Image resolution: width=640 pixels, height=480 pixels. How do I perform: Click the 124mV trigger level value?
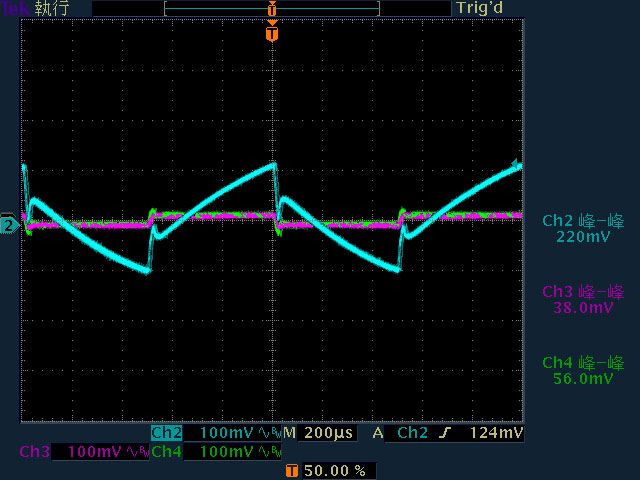pyautogui.click(x=496, y=433)
